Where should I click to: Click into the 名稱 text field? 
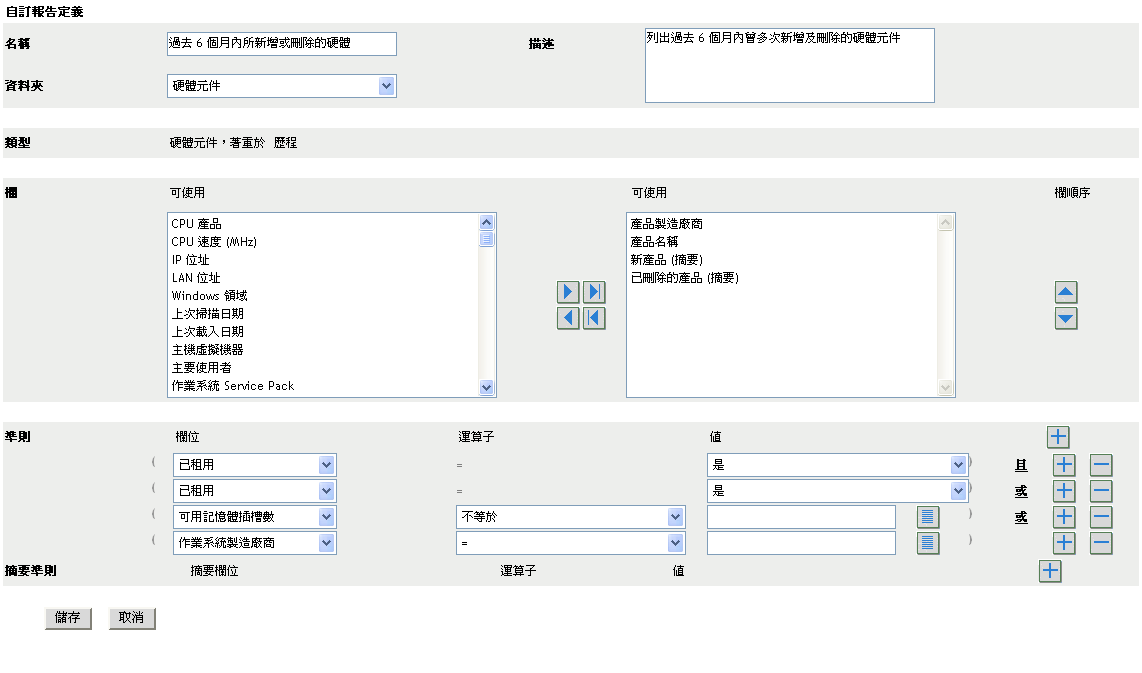[282, 44]
